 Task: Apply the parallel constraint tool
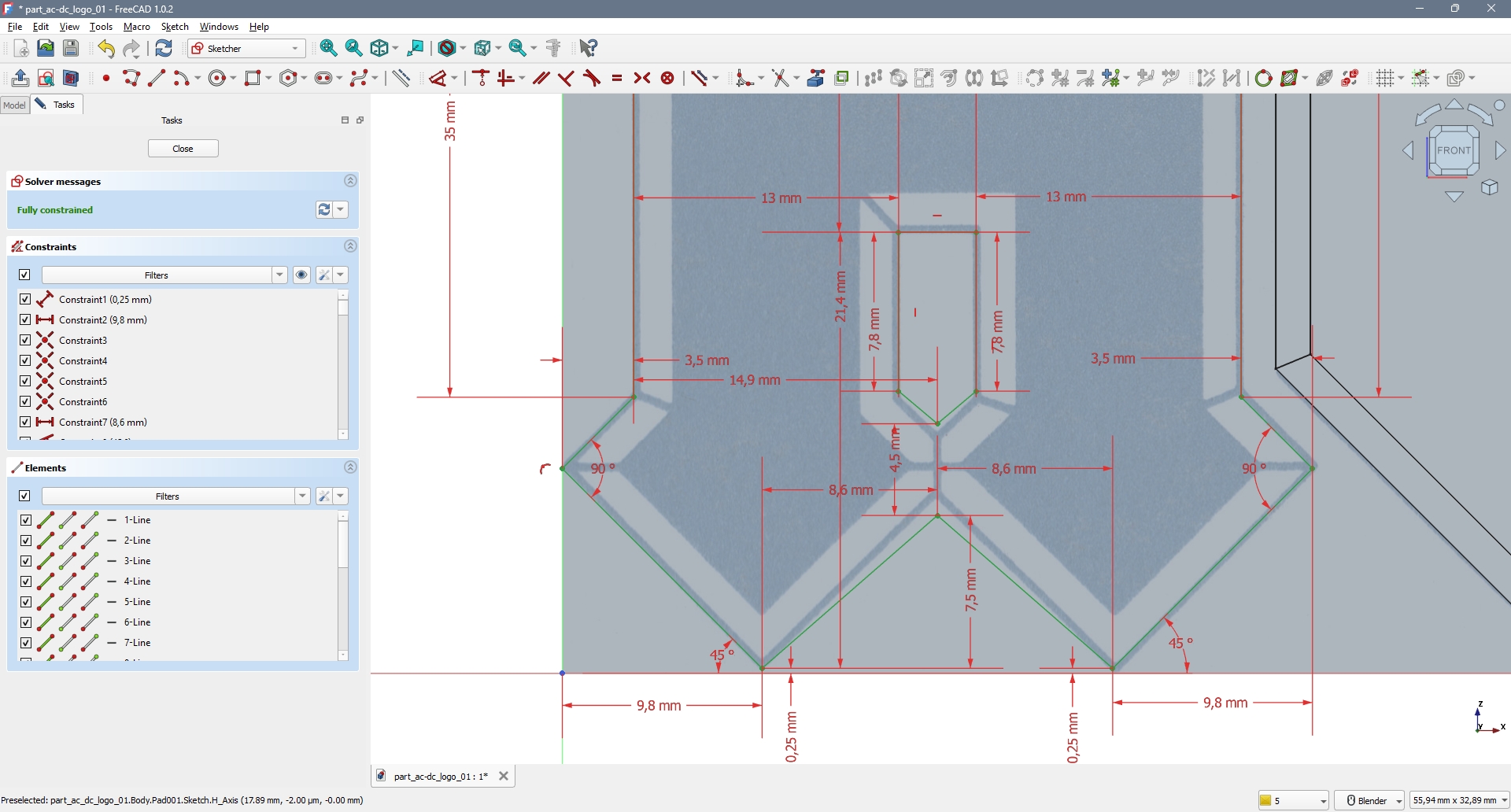point(541,78)
